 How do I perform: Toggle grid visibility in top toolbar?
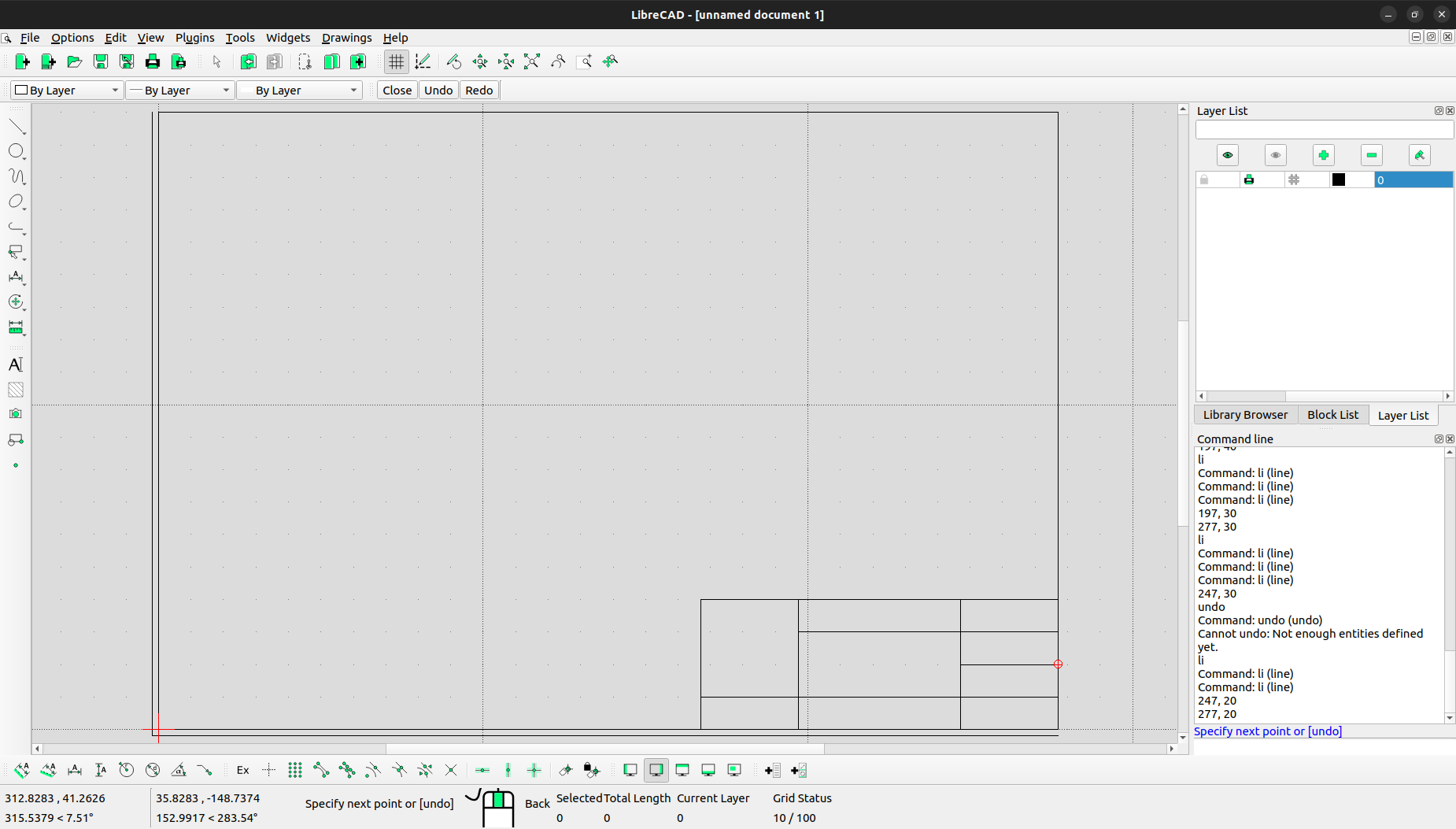(397, 61)
